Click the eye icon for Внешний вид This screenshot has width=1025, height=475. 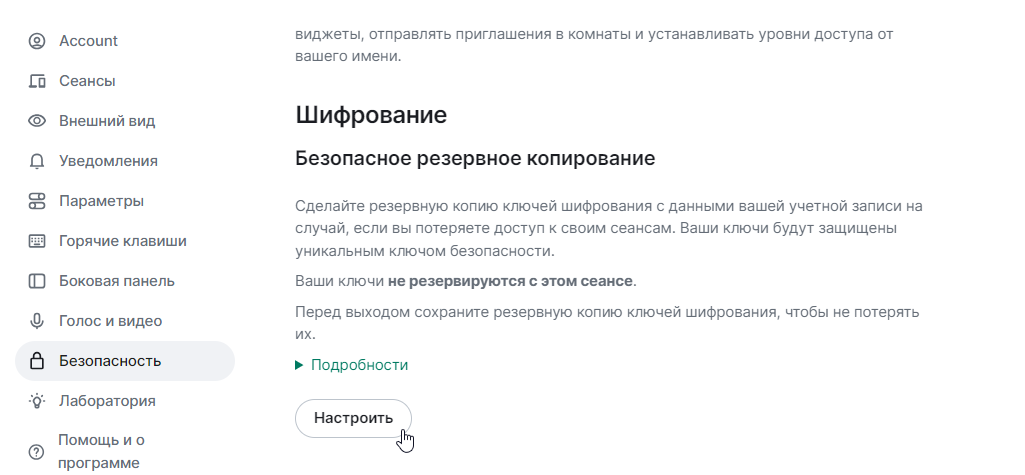[x=37, y=121]
